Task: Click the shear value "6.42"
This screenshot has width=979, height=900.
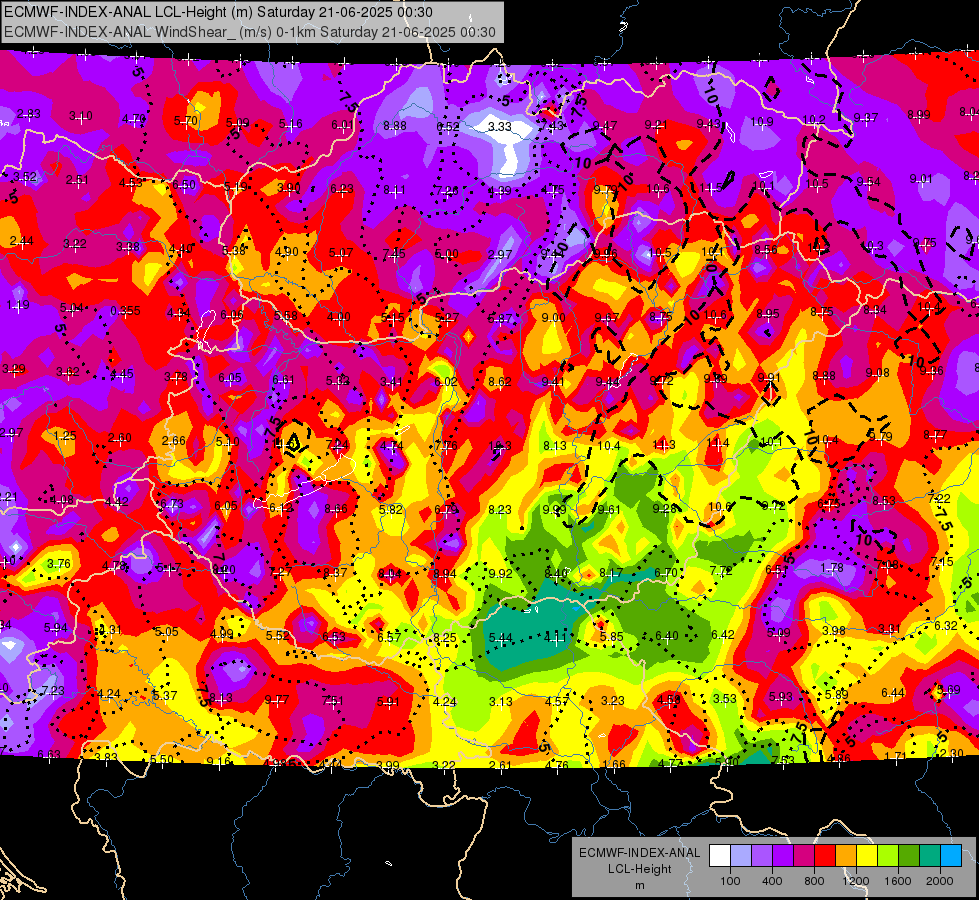Action: click(722, 635)
